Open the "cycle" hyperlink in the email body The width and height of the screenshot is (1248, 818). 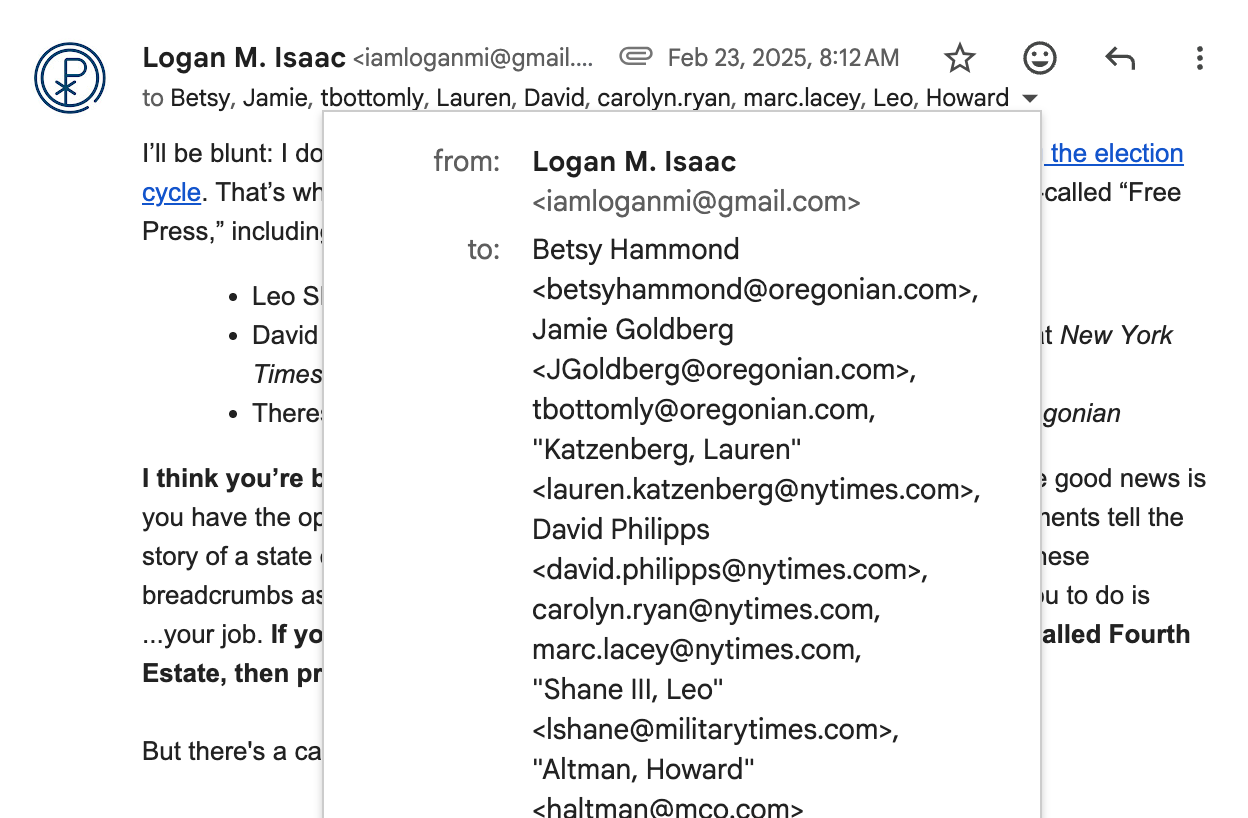171,192
